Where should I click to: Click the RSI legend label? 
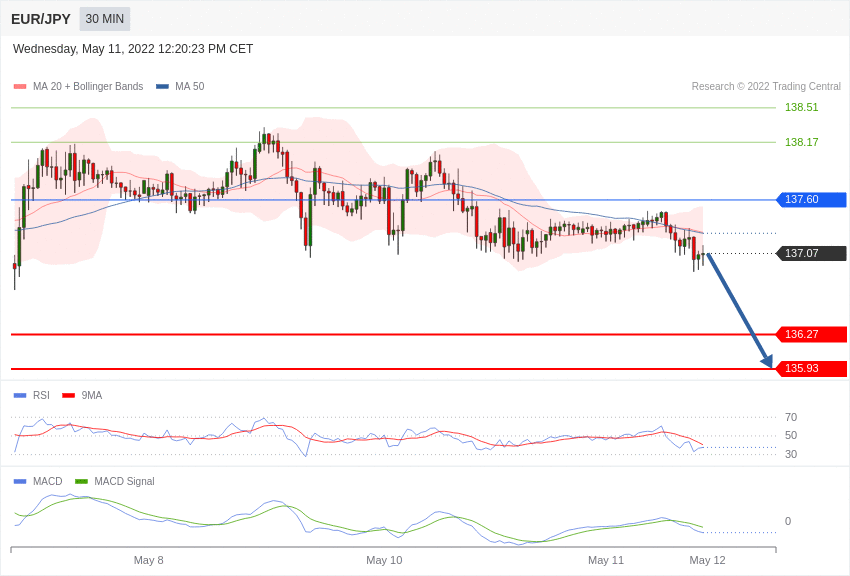41,396
